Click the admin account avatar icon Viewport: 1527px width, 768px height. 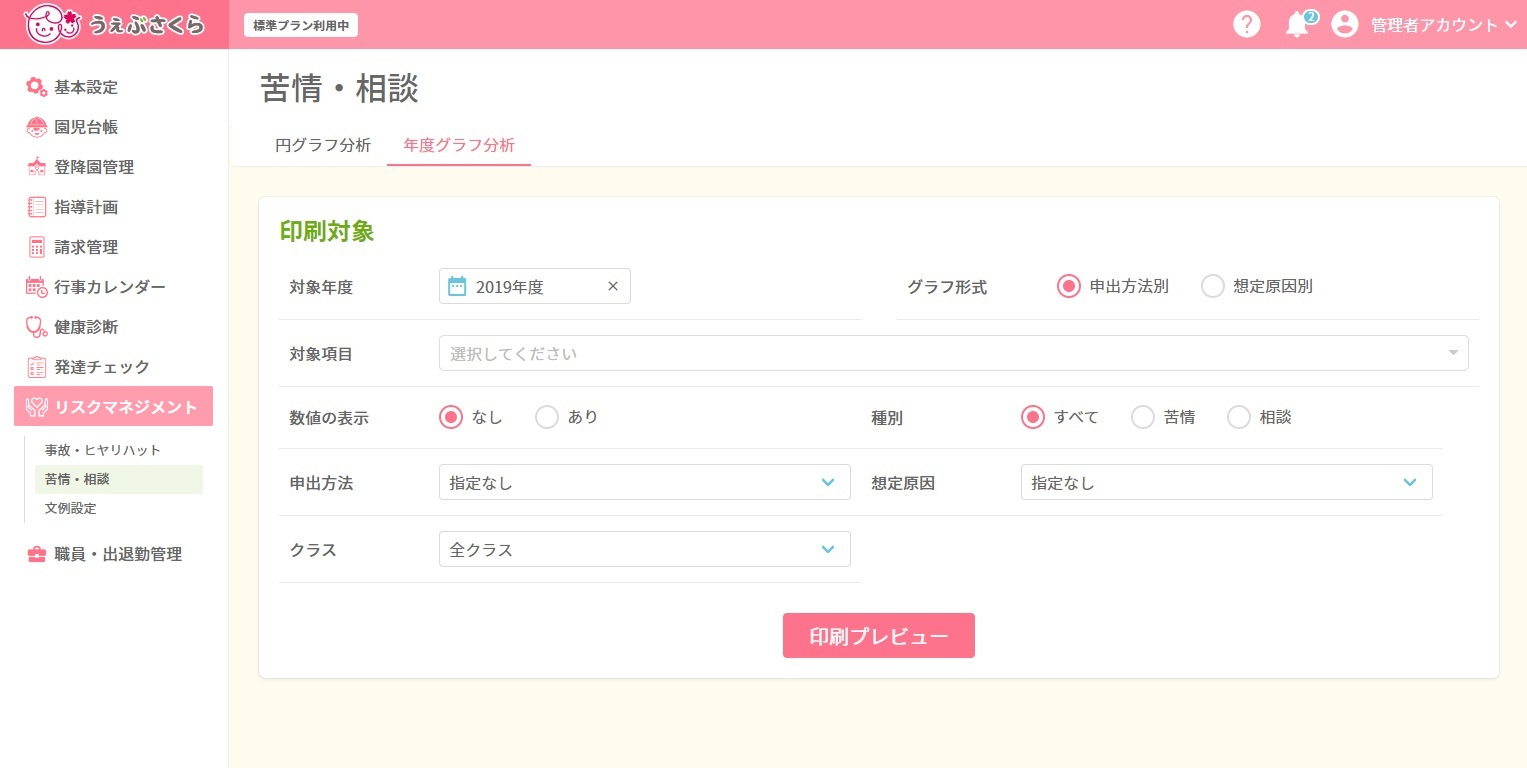click(x=1344, y=25)
